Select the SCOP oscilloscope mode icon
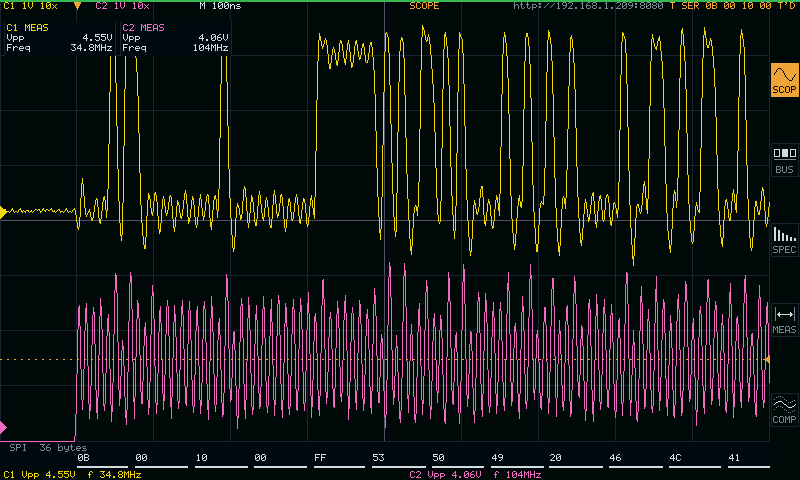The height and width of the screenshot is (480, 800). click(x=784, y=80)
